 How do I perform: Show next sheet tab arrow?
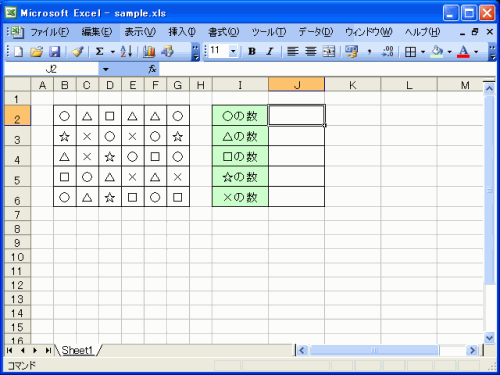(x=35, y=350)
